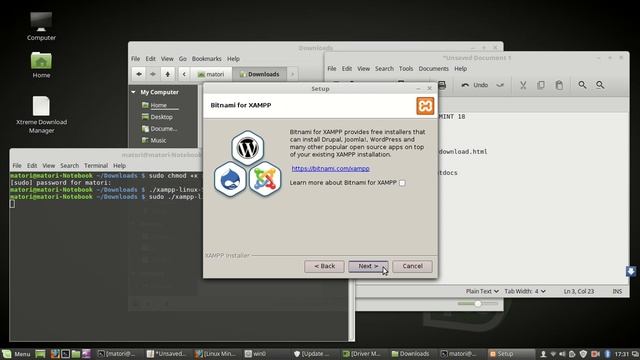Go forward in Downloads file manager
This screenshot has width=640, height=360.
pos(153,74)
